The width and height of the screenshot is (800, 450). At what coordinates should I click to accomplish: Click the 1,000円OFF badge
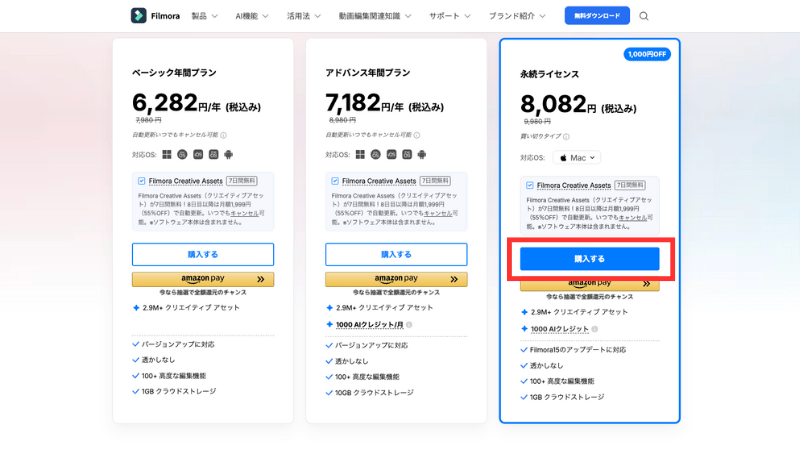(x=647, y=54)
